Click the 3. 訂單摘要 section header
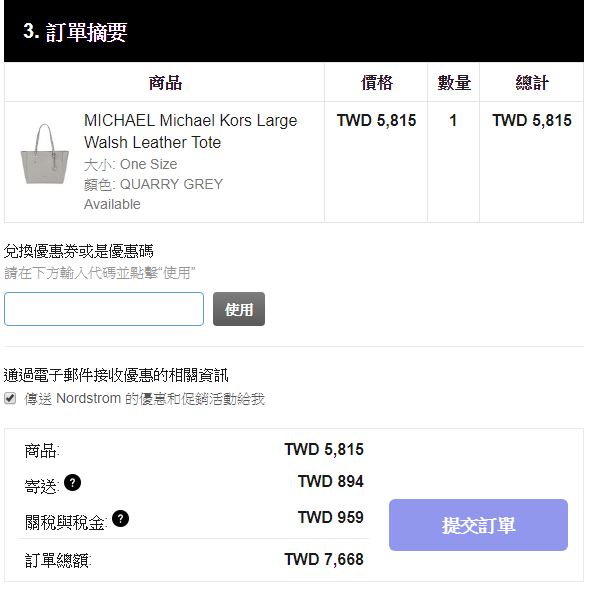 coord(75,32)
